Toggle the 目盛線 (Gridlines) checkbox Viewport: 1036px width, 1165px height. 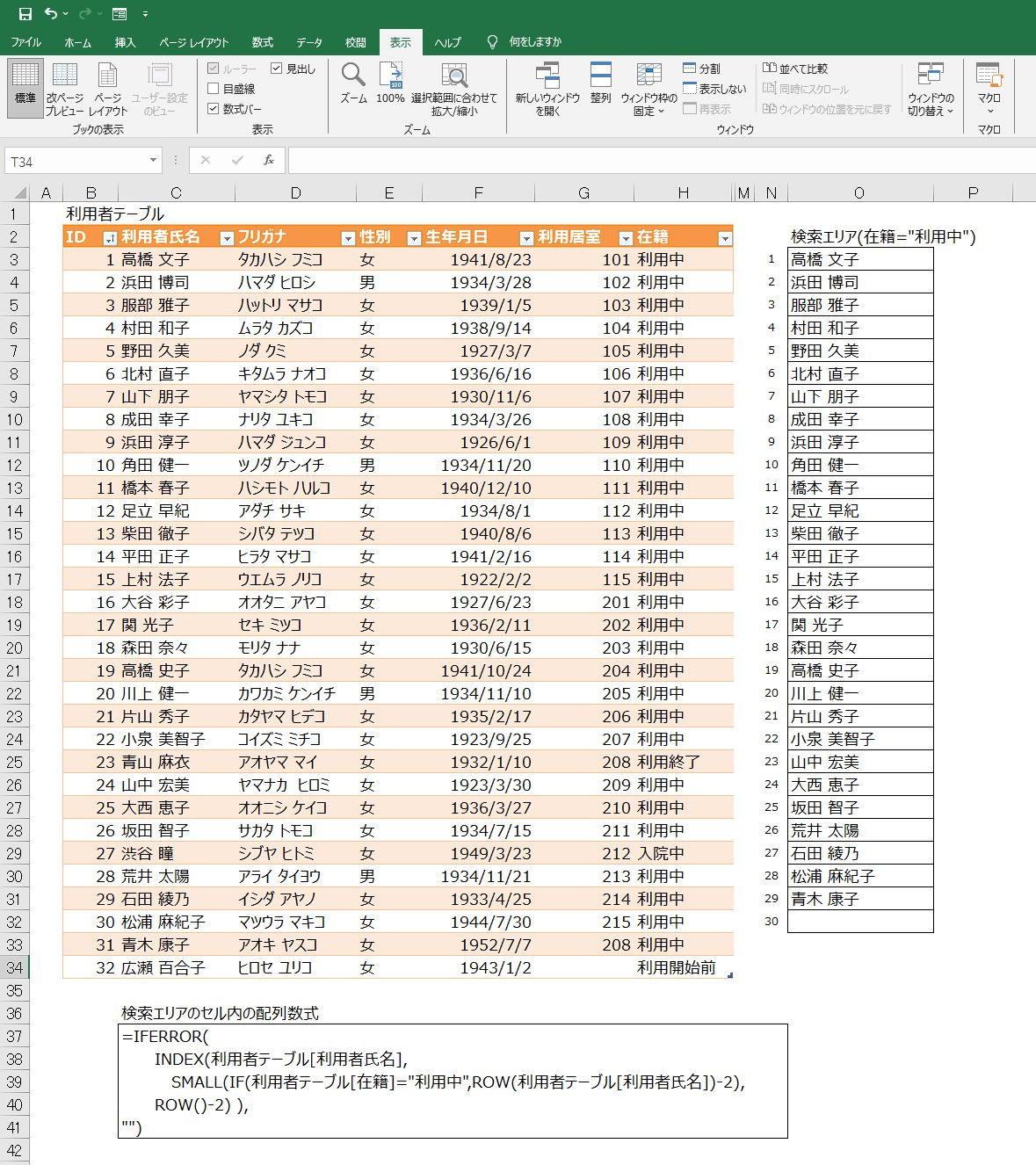(x=214, y=89)
